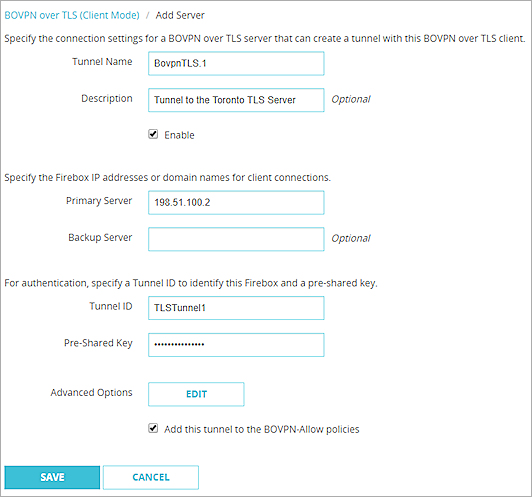
Task: Click the Tunnel ID input field
Action: click(236, 308)
